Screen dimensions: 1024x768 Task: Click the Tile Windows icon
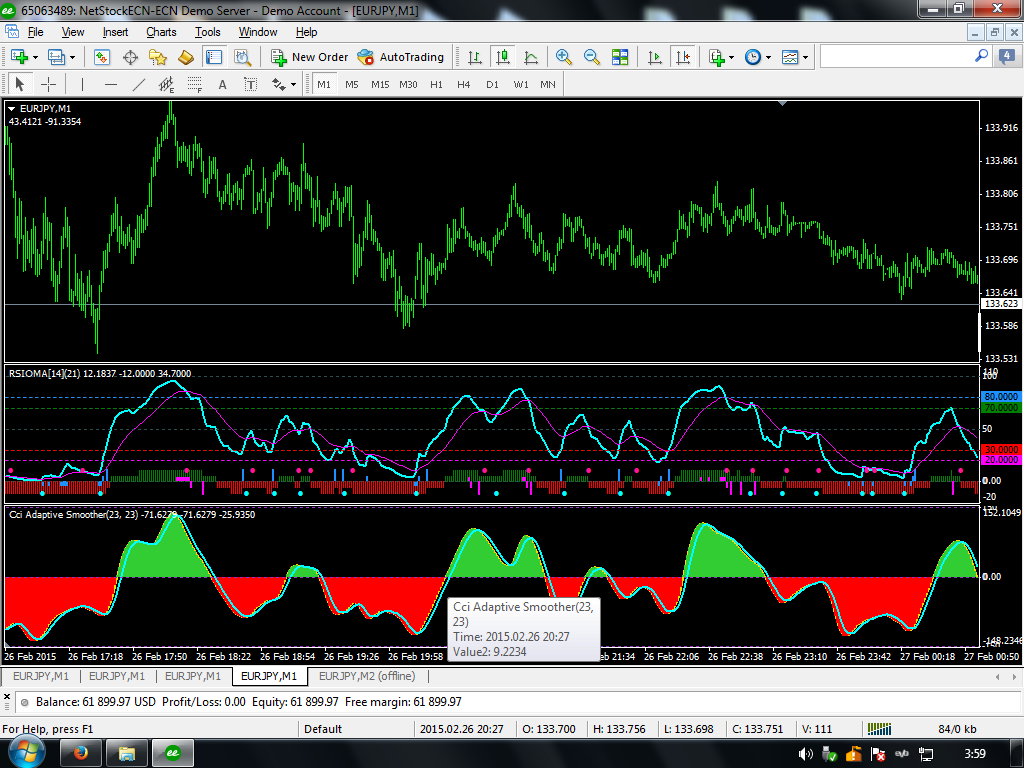[620, 57]
